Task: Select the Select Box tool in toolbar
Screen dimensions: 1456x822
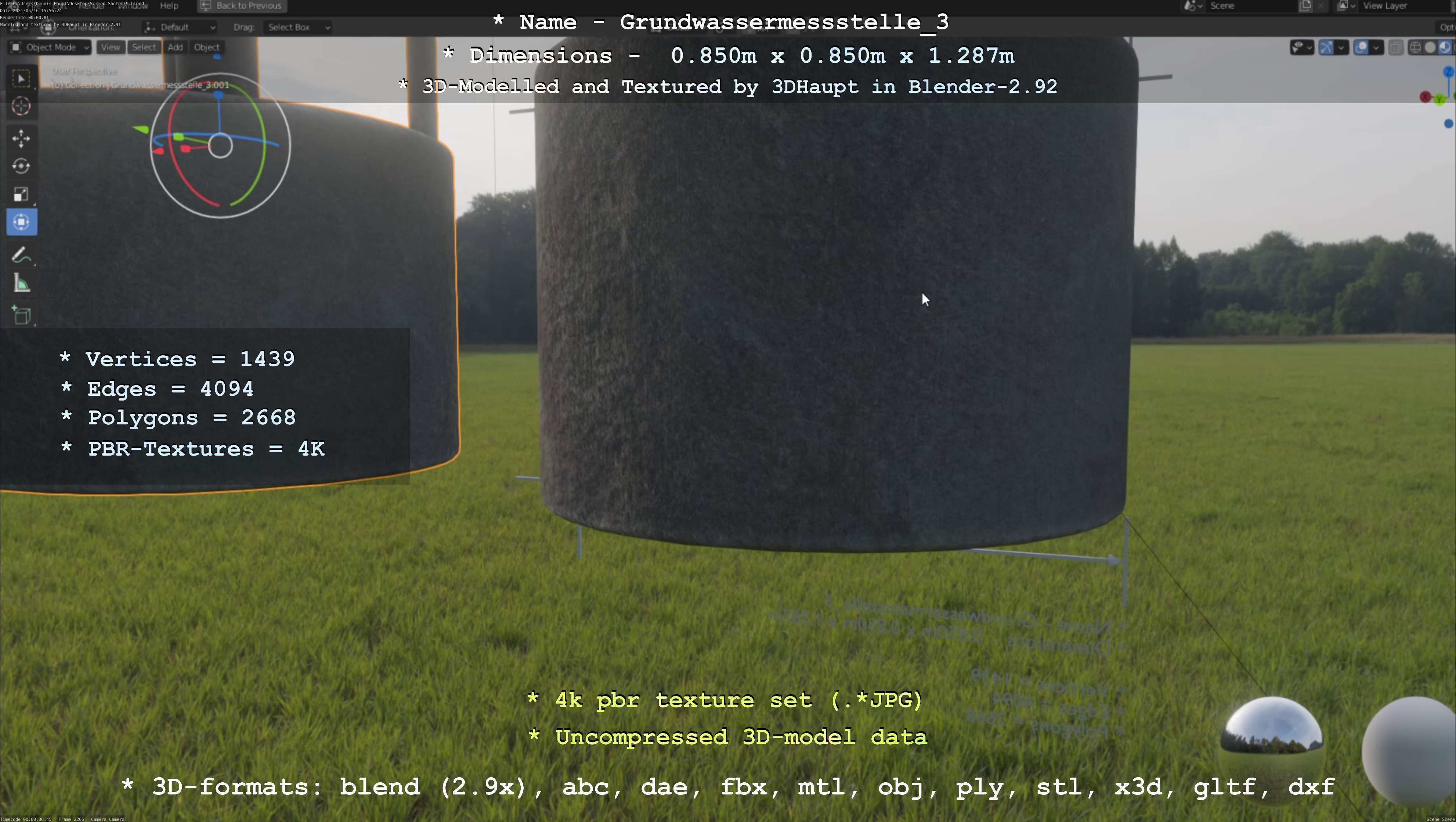Action: click(21, 79)
